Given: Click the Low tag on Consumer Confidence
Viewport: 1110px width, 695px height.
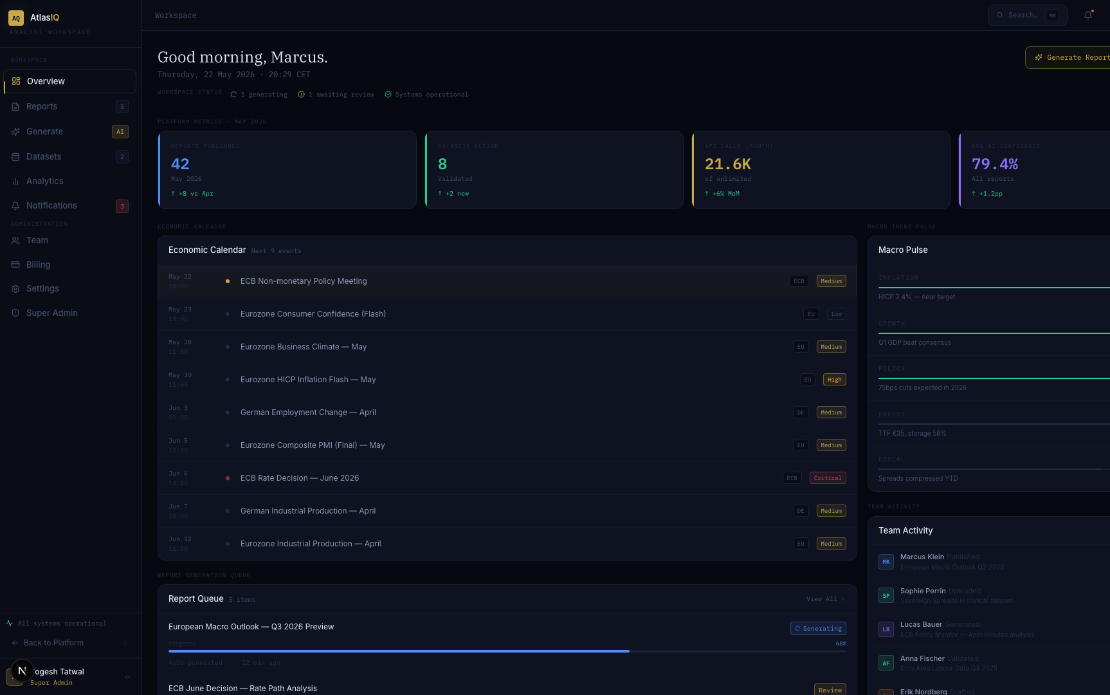Looking at the screenshot, I should coord(837,314).
